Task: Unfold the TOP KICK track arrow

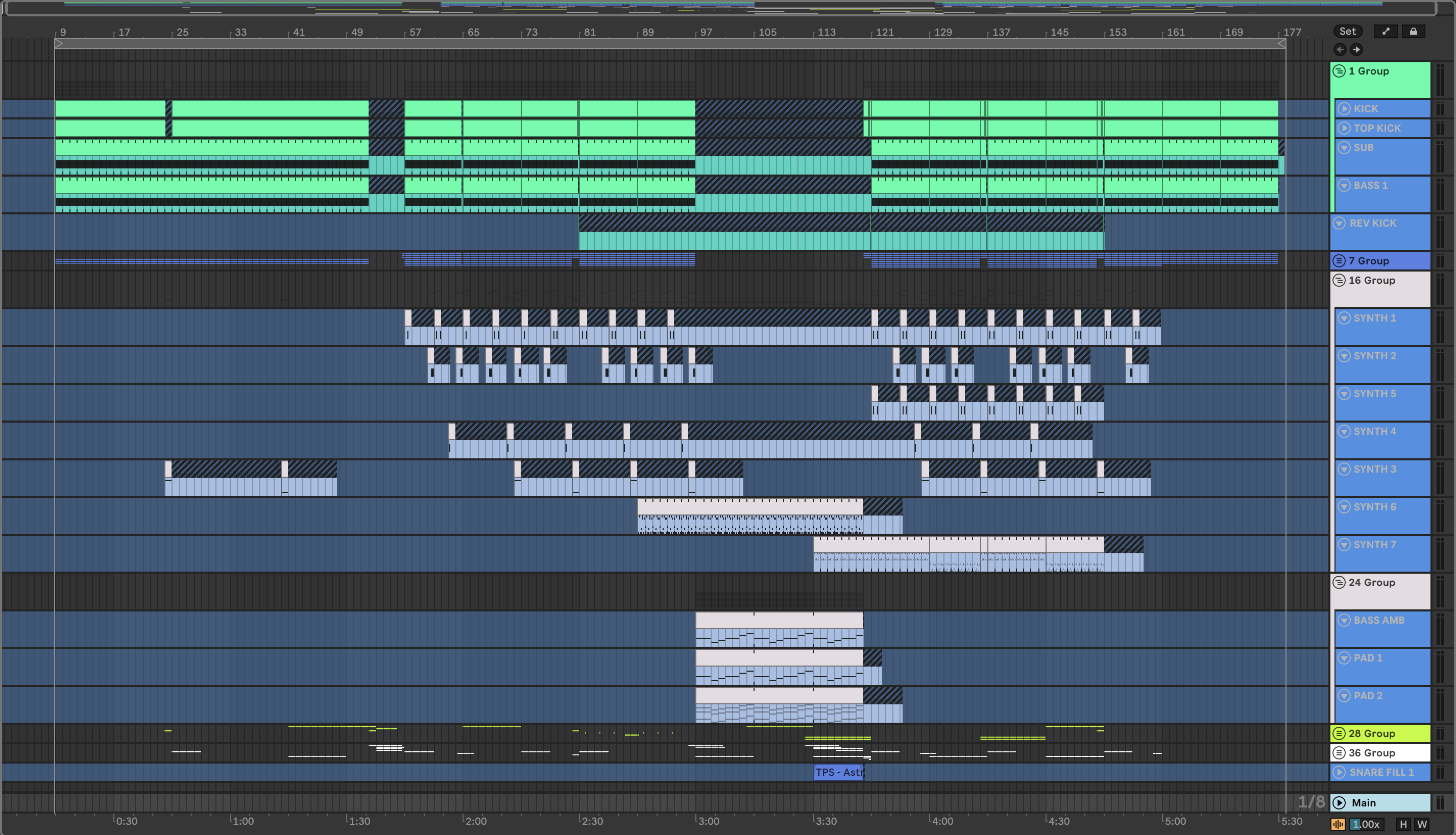Action: tap(1344, 129)
